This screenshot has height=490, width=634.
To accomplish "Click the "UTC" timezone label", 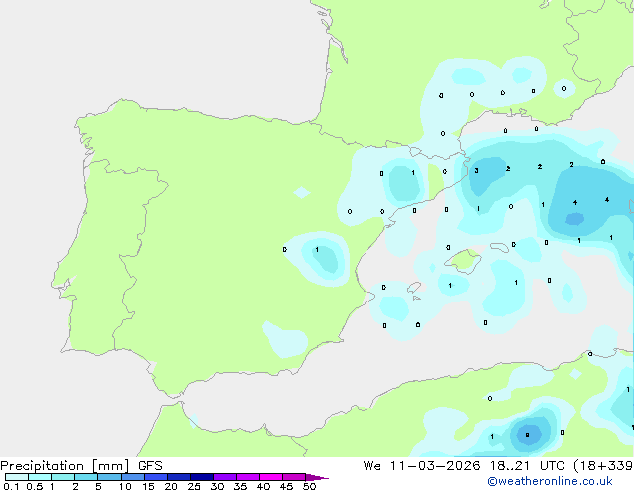I will [x=552, y=466].
